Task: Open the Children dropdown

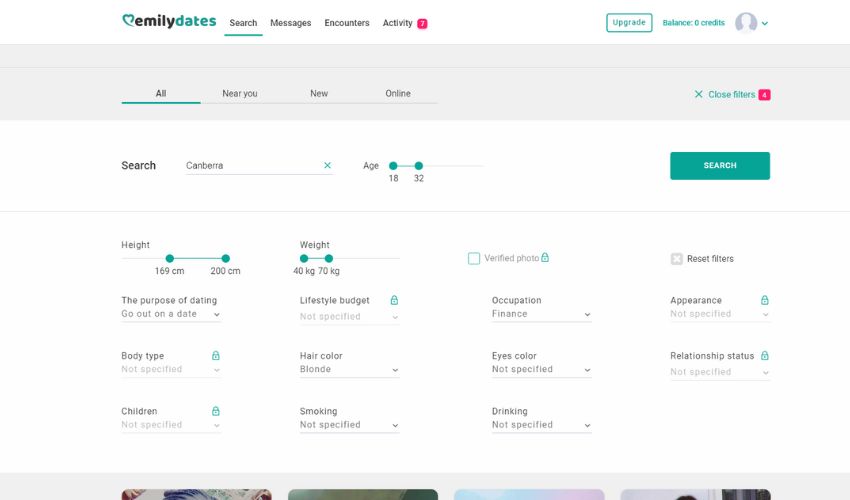Action: click(x=171, y=425)
